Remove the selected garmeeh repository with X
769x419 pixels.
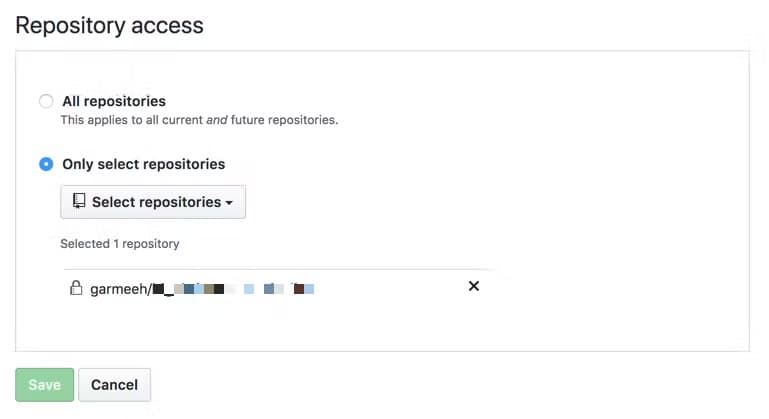coord(474,286)
